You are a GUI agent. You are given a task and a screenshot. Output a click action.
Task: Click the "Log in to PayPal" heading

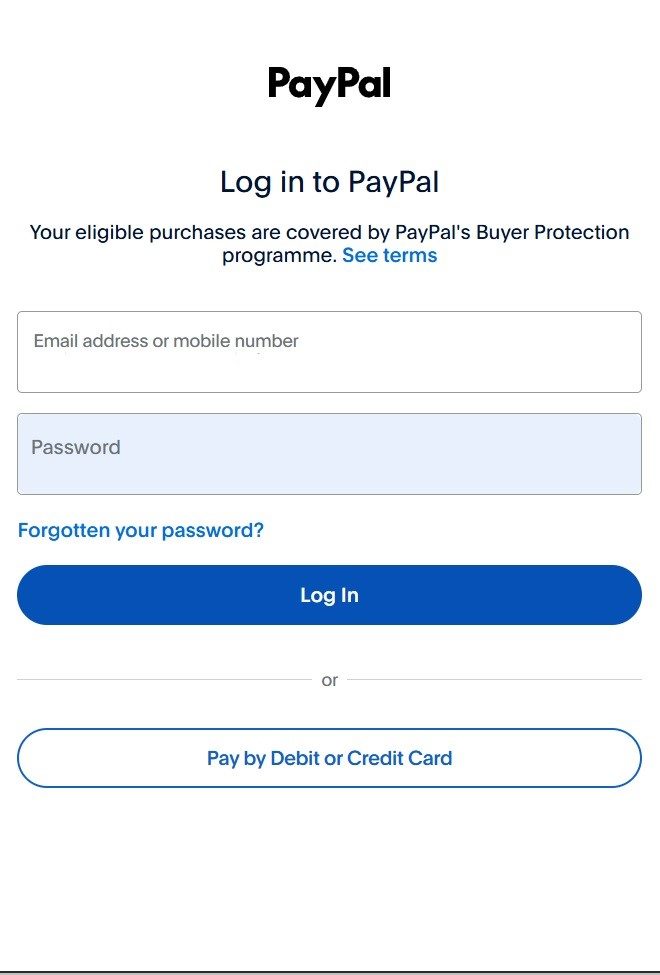(329, 182)
